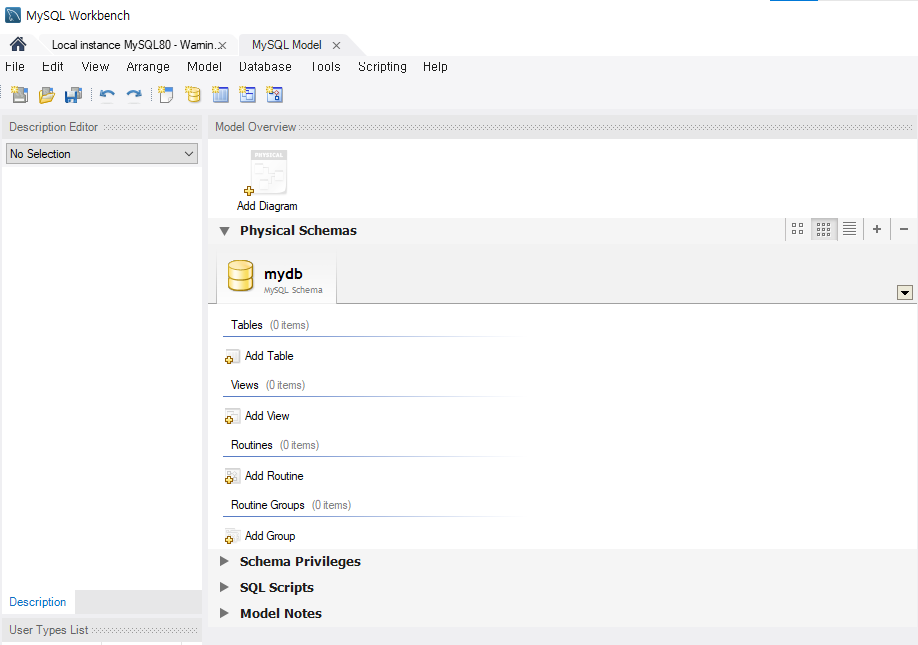Click the Add View icon
The height and width of the screenshot is (645, 918).
[232, 416]
